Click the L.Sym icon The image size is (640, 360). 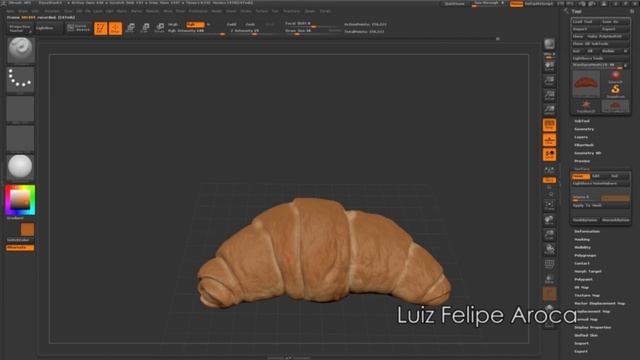coord(549,170)
